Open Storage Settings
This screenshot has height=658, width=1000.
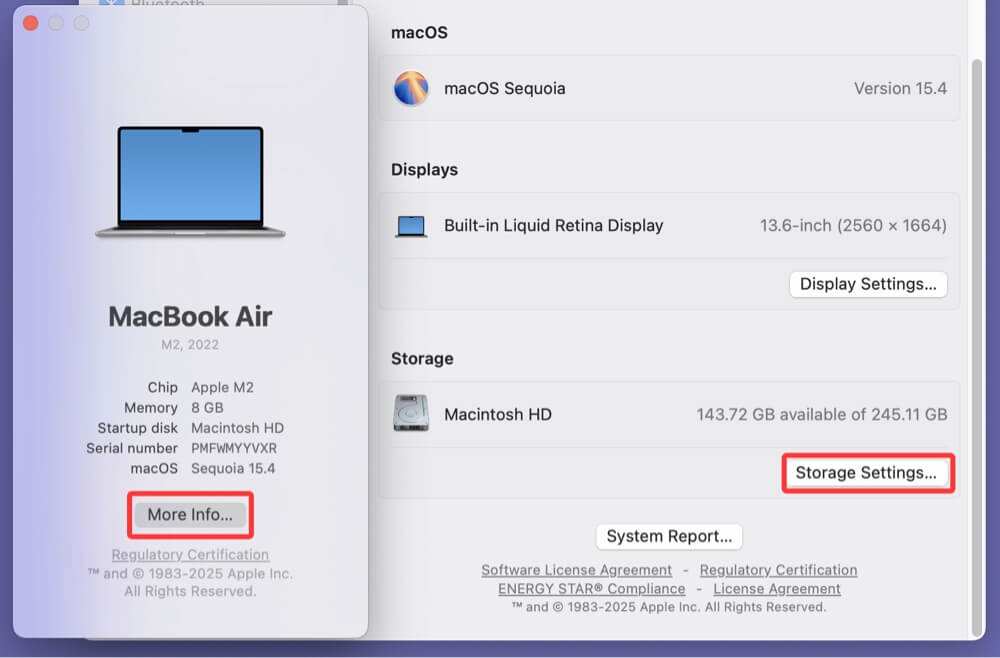pyautogui.click(x=866, y=473)
